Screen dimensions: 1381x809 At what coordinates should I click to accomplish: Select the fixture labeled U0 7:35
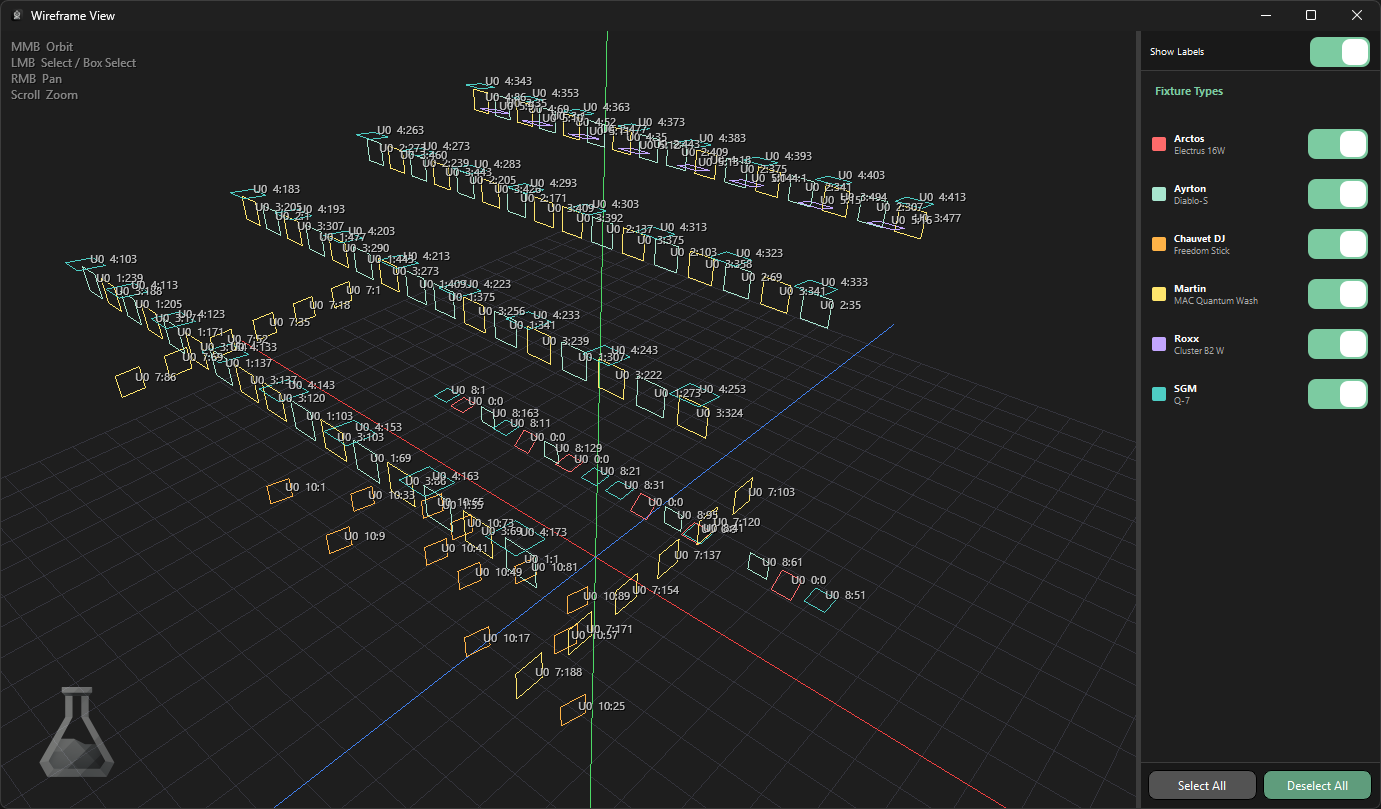266,327
